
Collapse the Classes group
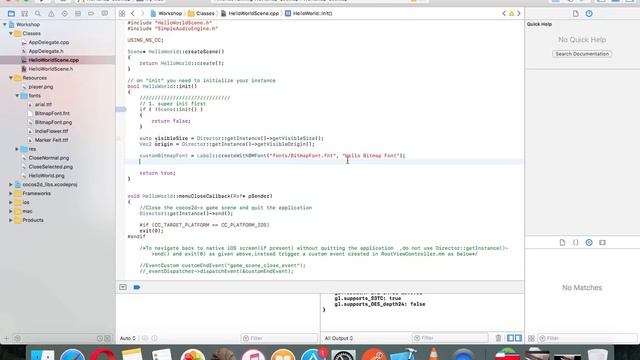click(x=11, y=33)
